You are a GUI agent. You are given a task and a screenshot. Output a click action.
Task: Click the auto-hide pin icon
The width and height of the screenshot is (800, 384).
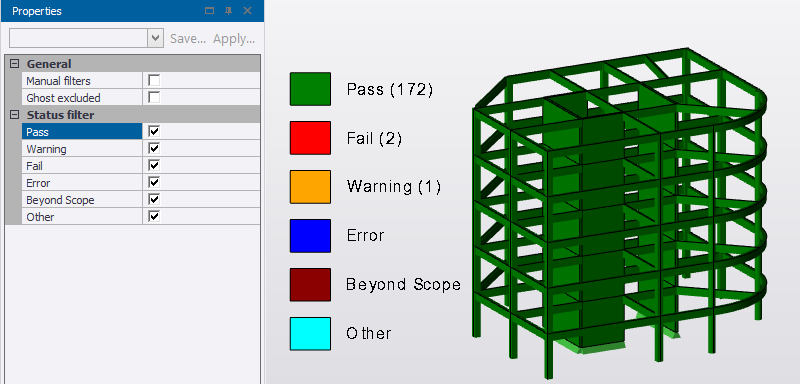[x=229, y=11]
